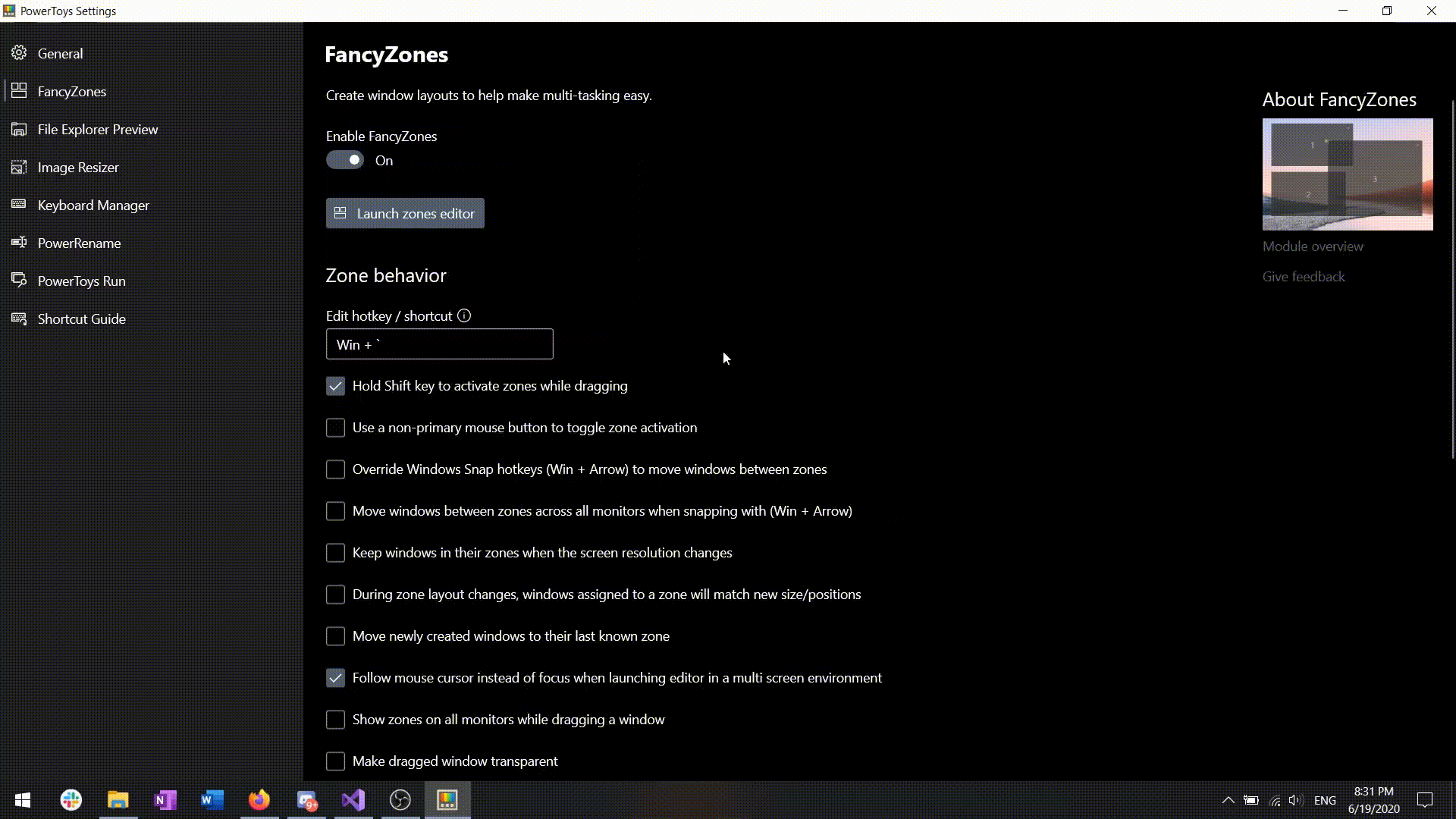This screenshot has height=819, width=1456.
Task: Click the Win + ` hotkey field
Action: [439, 344]
